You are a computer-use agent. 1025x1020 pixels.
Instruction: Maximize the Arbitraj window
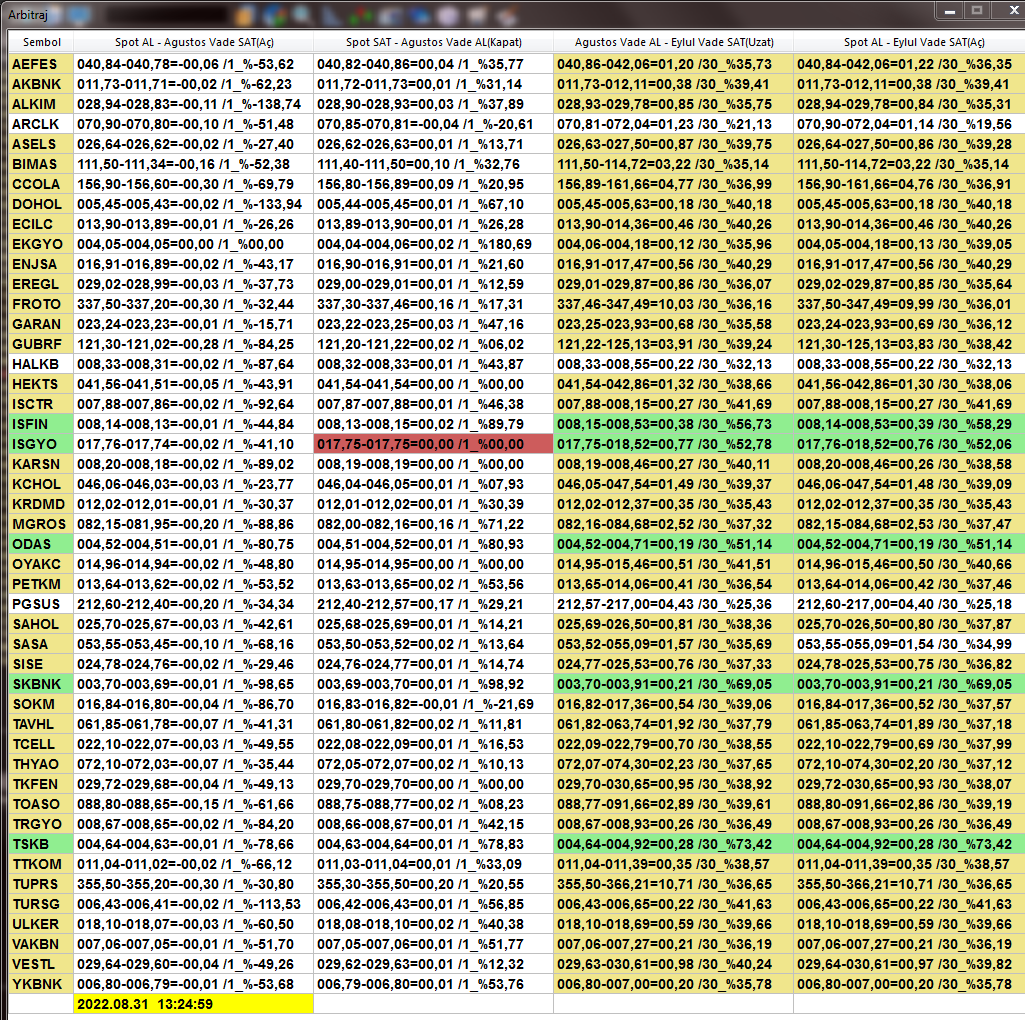977,10
